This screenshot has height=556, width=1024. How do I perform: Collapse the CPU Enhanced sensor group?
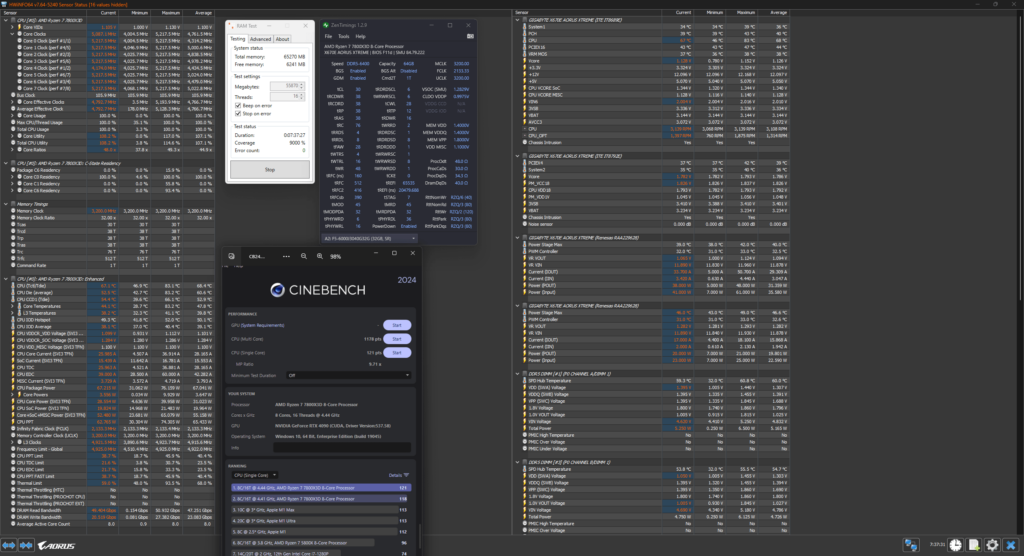coord(6,279)
